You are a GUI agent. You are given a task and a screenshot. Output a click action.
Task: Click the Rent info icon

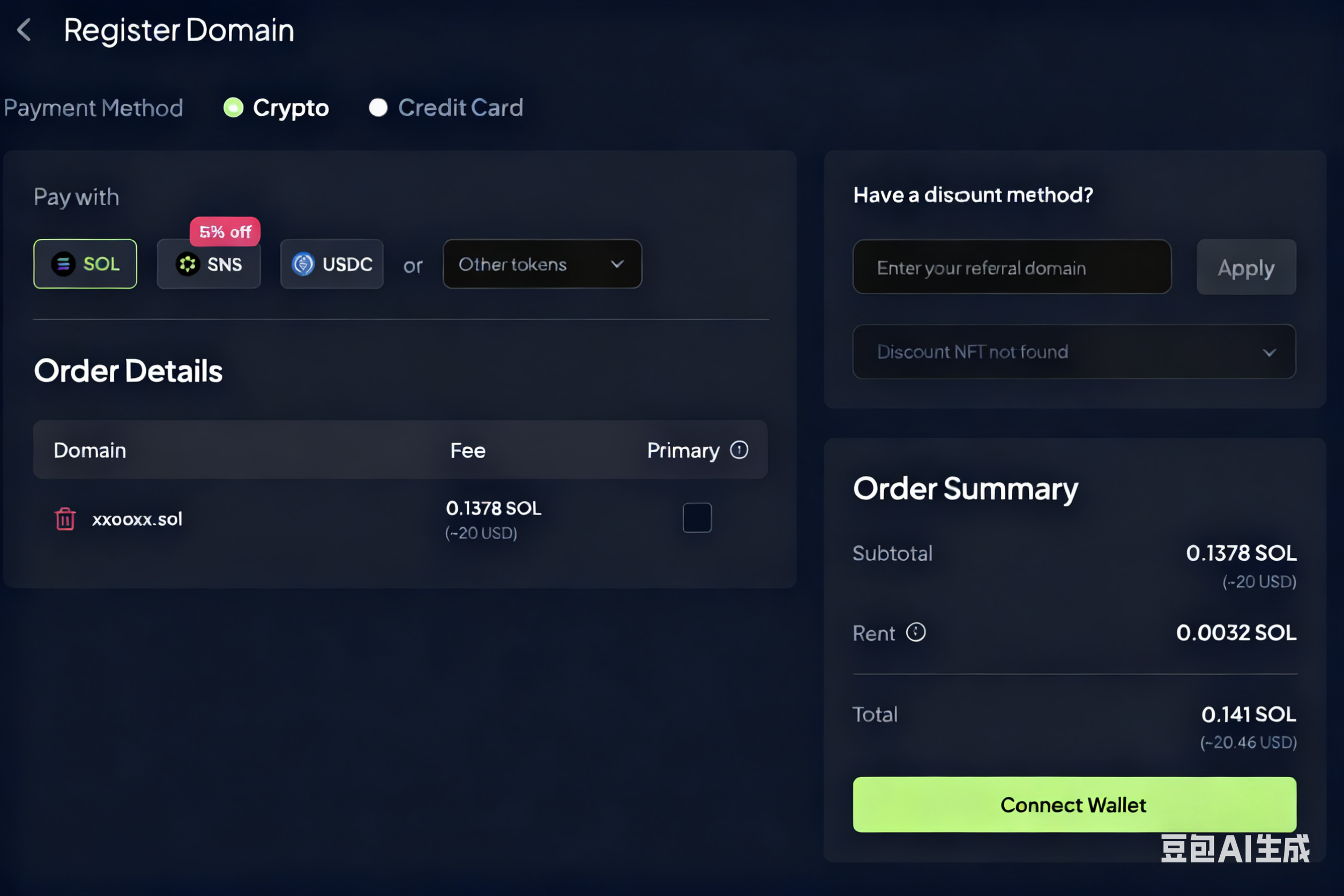point(915,632)
